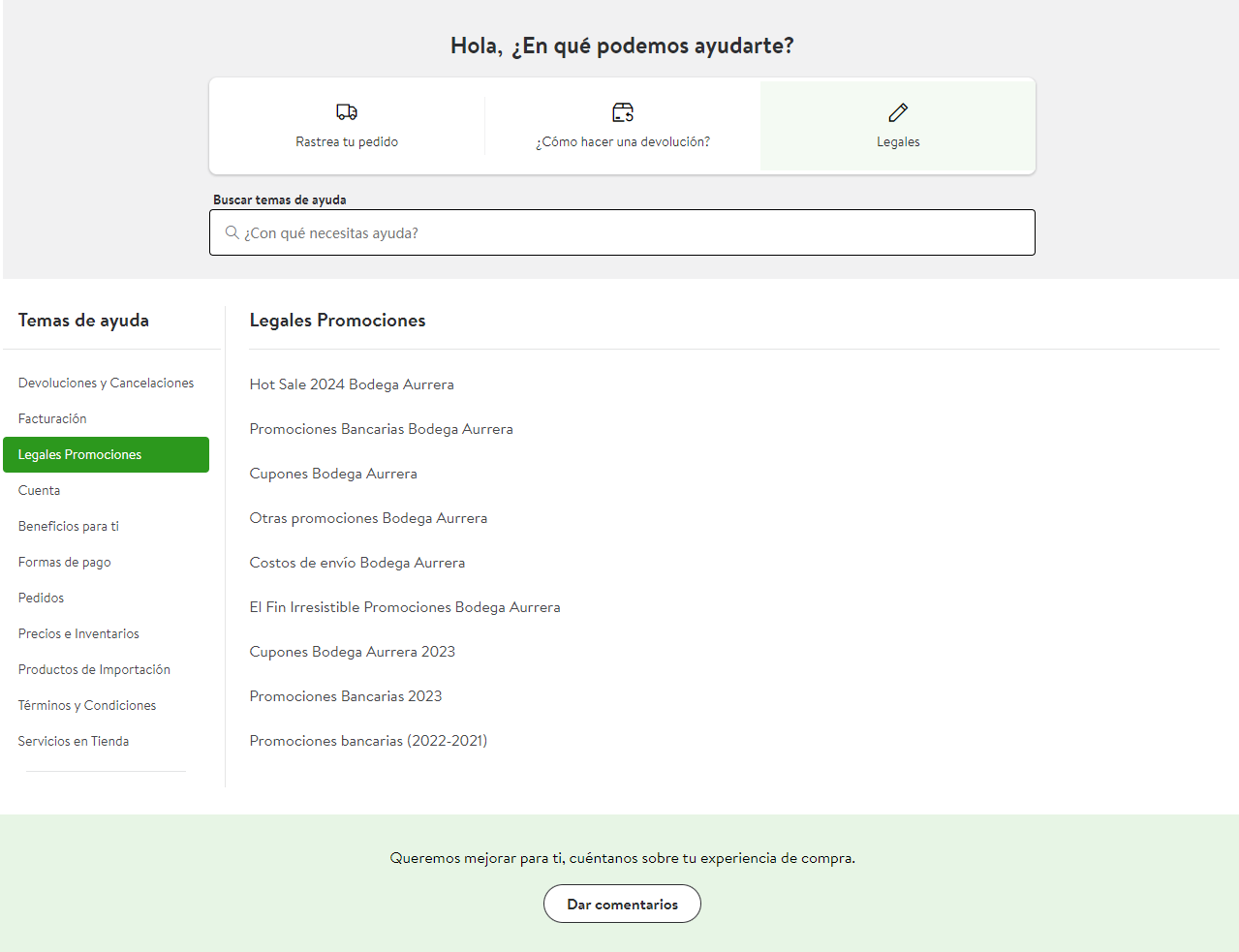Open Devoluciones y Cancelaciones topic
Screen dimensions: 1239x952
click(x=106, y=383)
